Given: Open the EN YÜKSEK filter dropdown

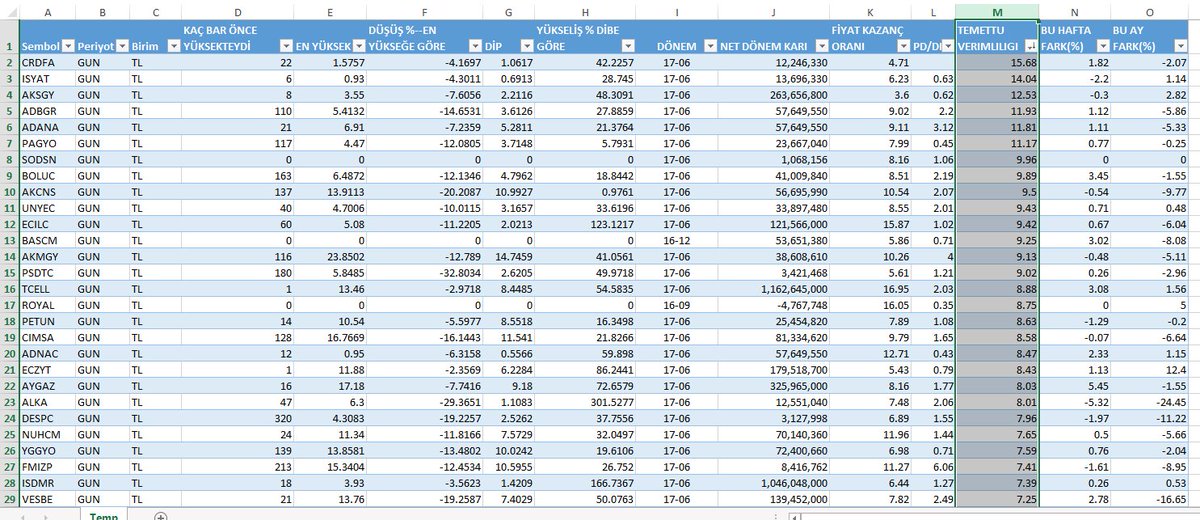Looking at the screenshot, I should click(x=359, y=47).
